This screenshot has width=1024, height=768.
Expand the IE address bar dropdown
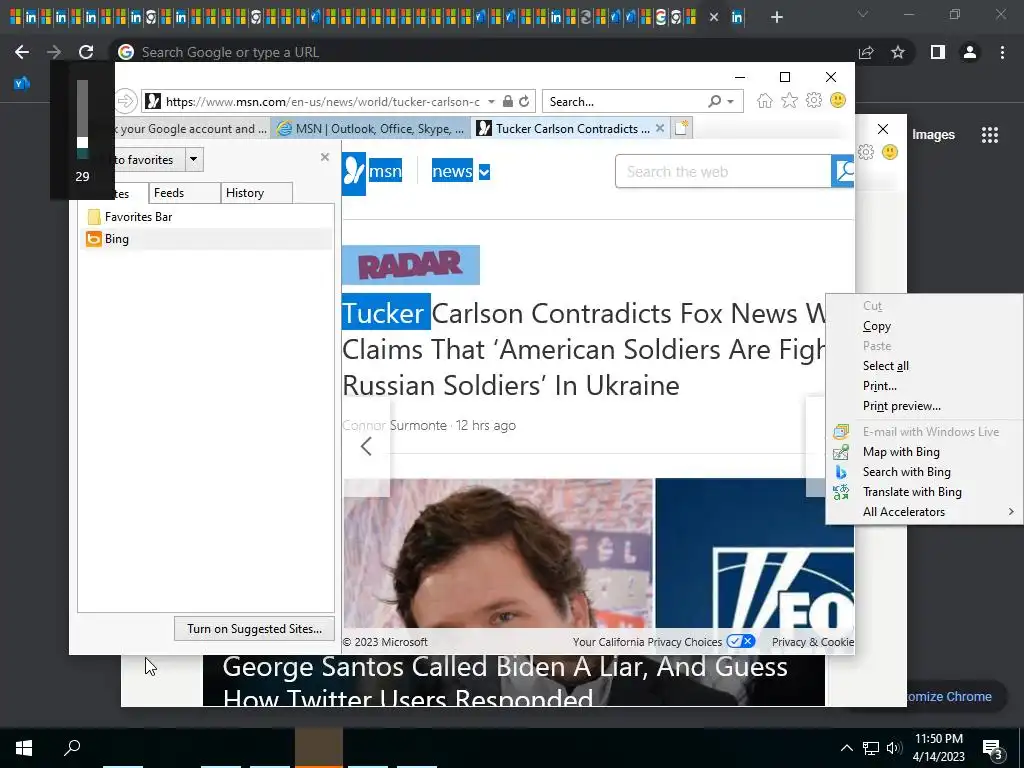pos(491,102)
